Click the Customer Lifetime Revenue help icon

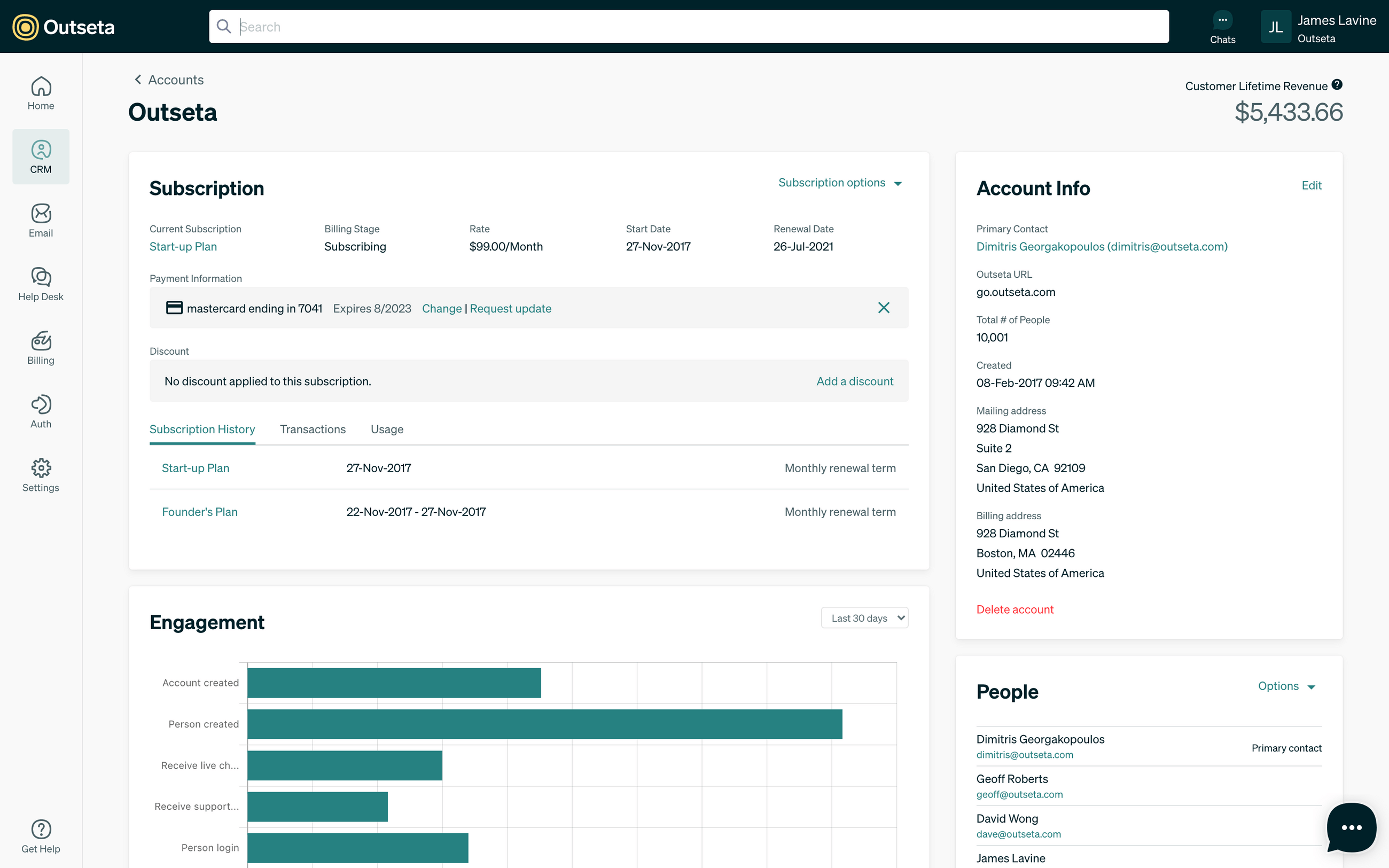pyautogui.click(x=1337, y=85)
